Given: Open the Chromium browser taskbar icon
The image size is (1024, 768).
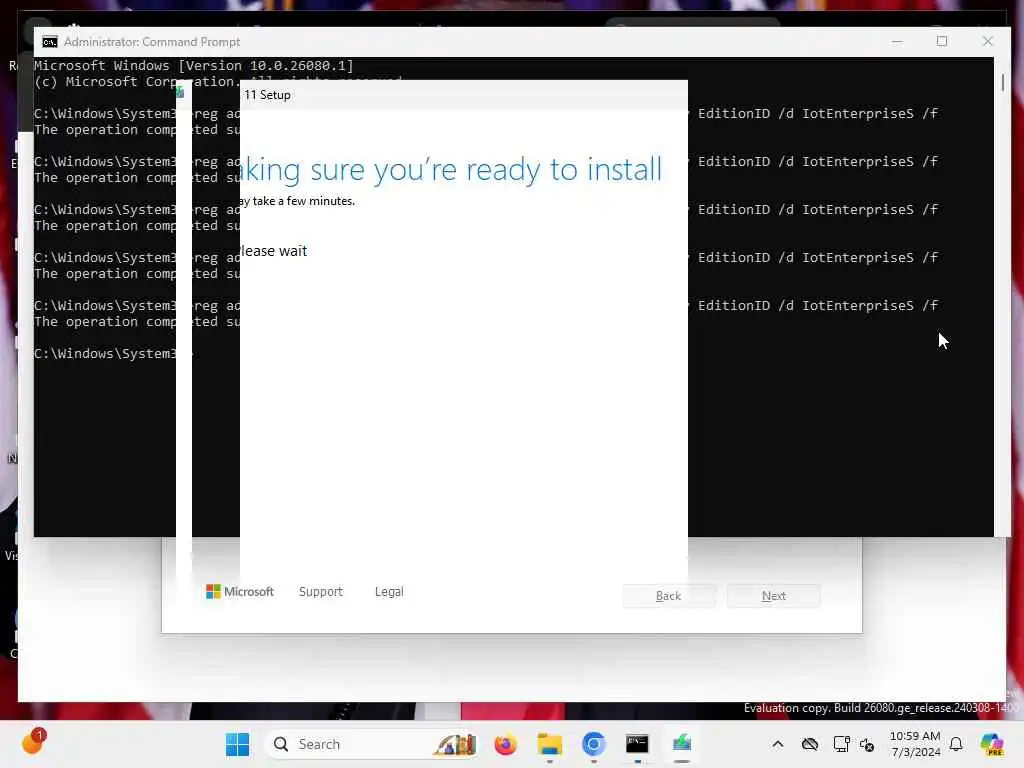Looking at the screenshot, I should click(x=594, y=744).
